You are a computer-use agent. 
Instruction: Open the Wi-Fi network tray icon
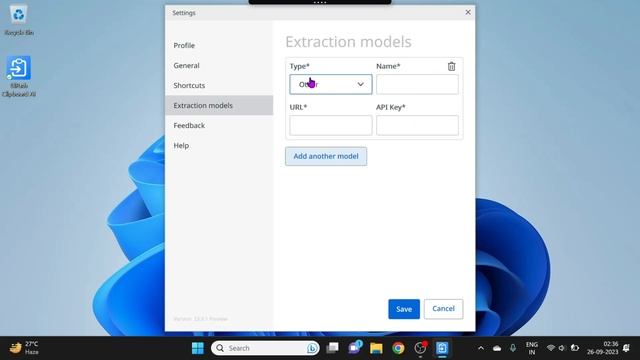[551, 348]
